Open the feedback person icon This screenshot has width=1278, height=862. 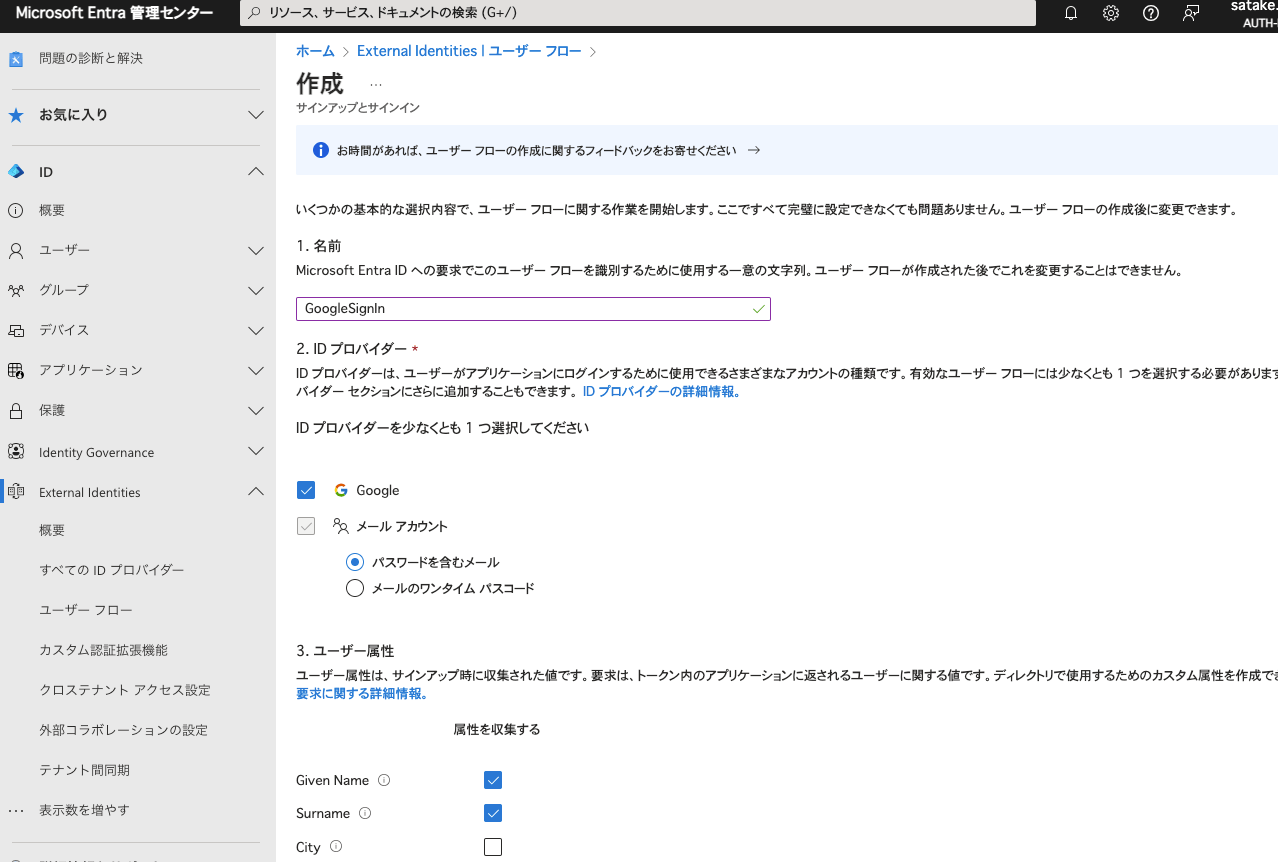pos(1191,13)
